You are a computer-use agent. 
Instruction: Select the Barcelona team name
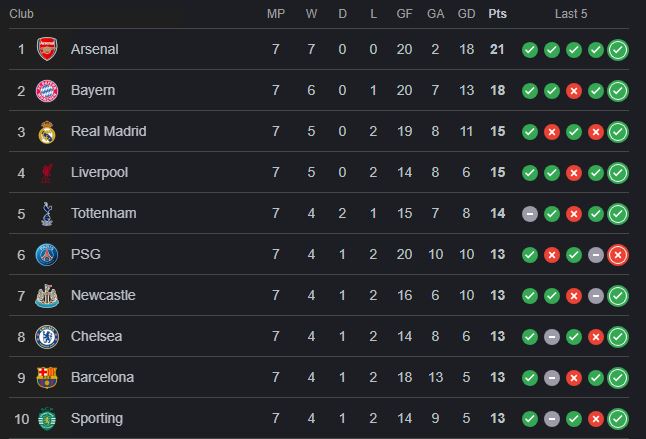click(x=102, y=377)
